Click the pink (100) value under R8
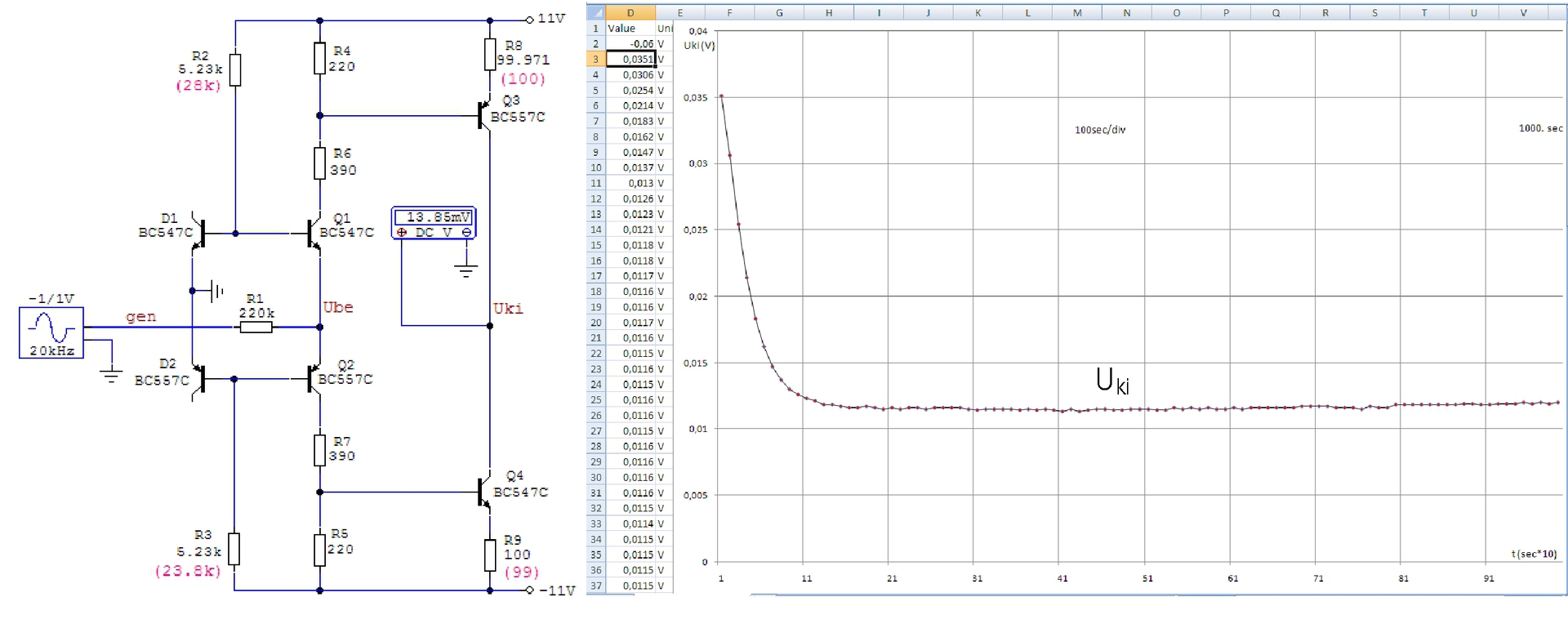The height and width of the screenshot is (633, 1568). click(x=523, y=78)
